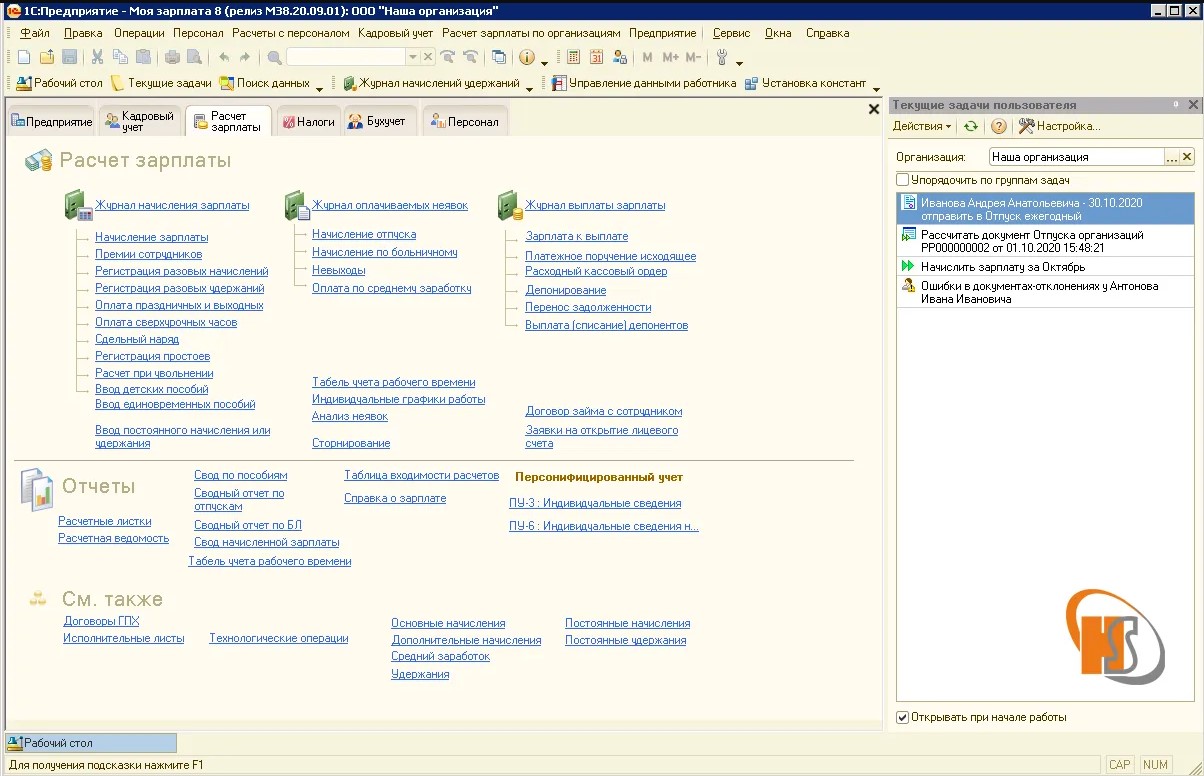This screenshot has width=1204, height=776.
Task: Click the Save diskette toolbar icon
Action: point(69,57)
